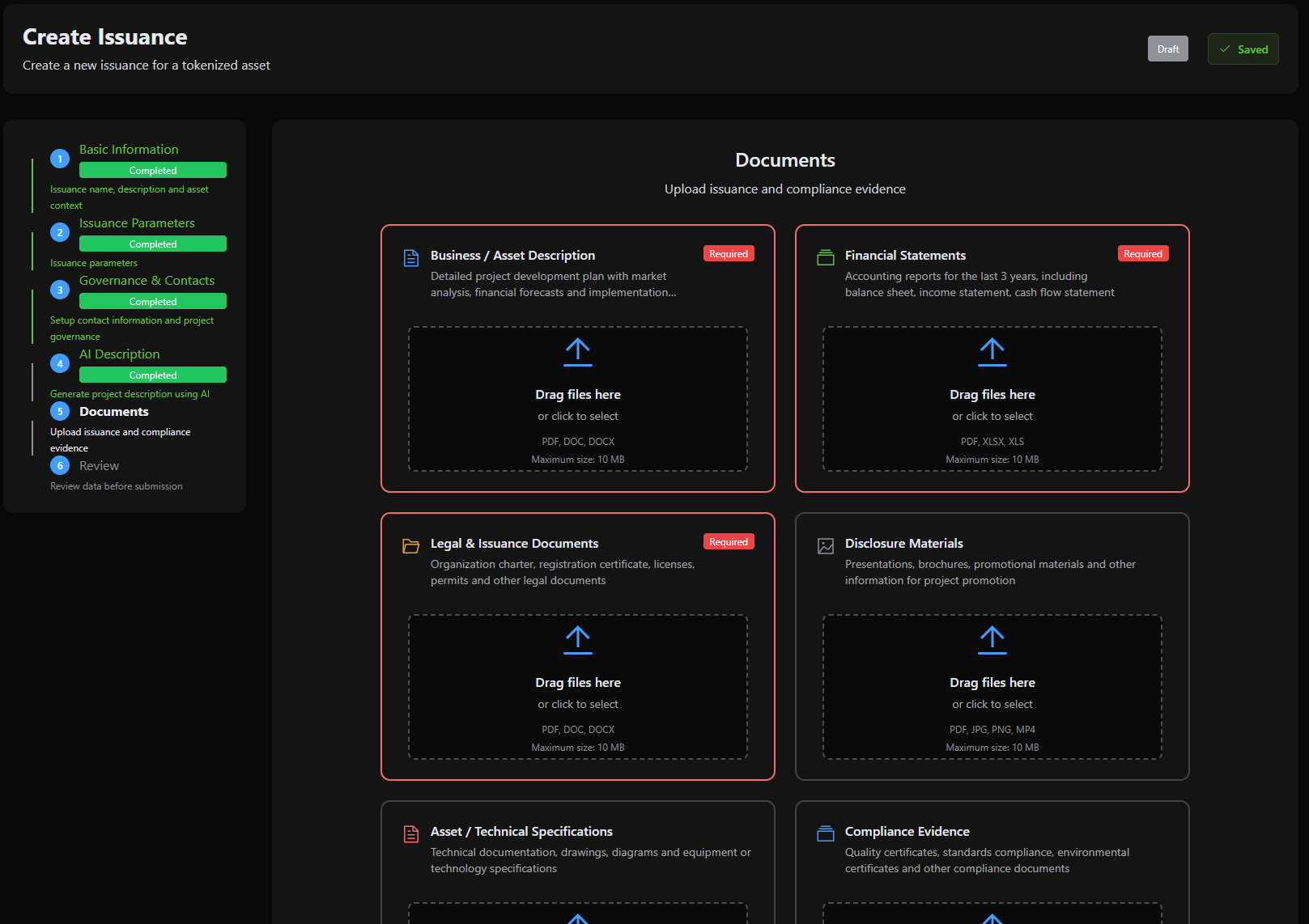This screenshot has width=1309, height=924.
Task: Click 'PDF, JPG, PNG, MP4' format text
Action: 992,730
